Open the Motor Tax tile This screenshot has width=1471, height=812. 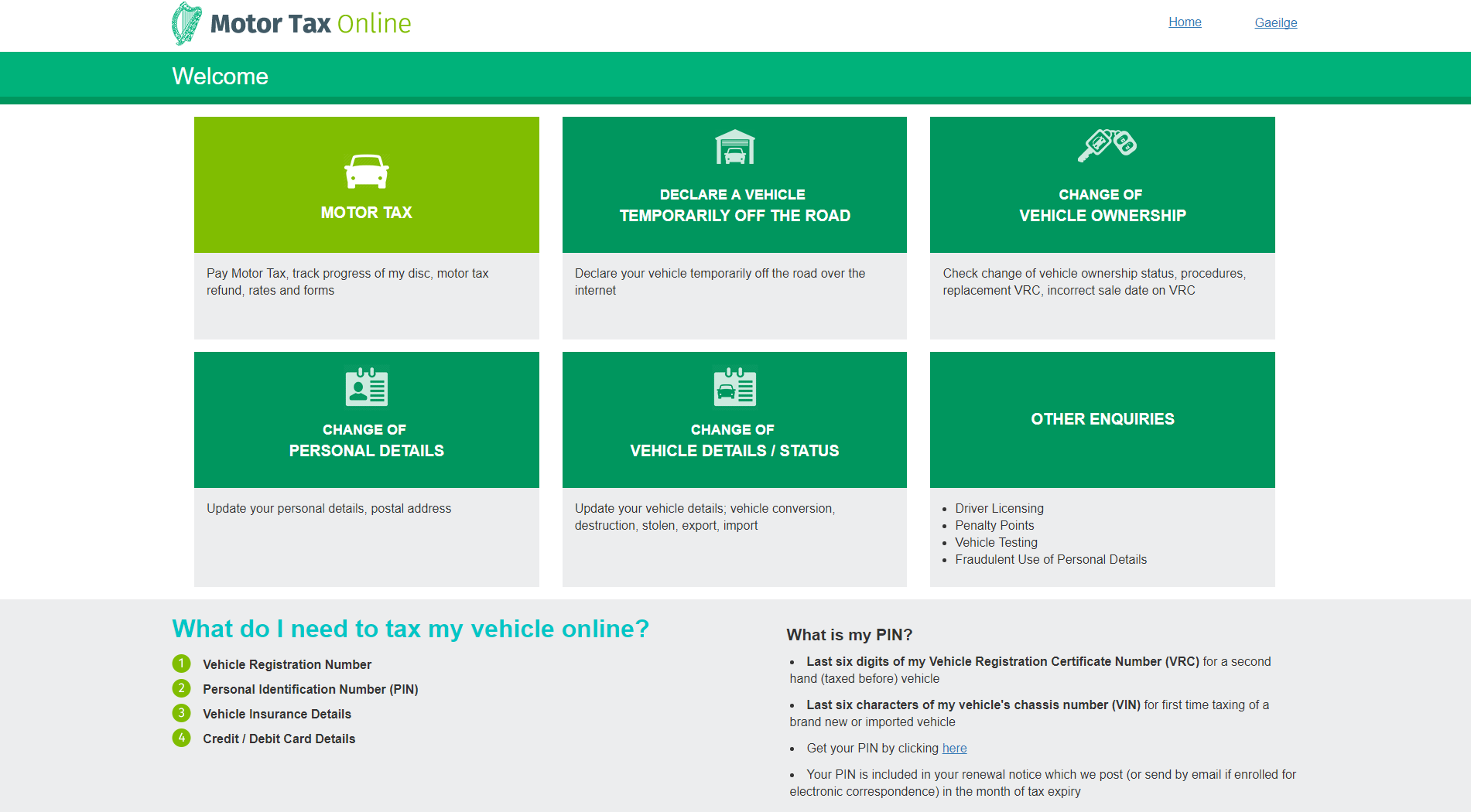pos(367,185)
